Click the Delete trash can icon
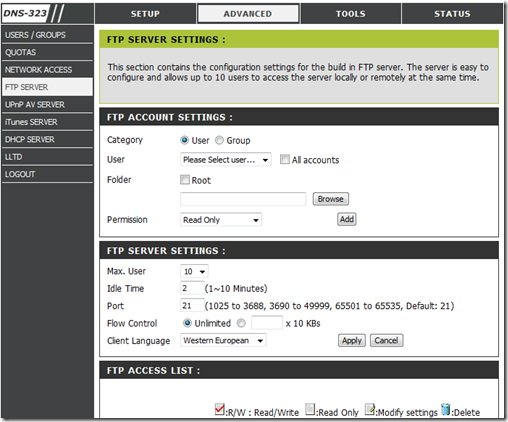 (x=446, y=409)
